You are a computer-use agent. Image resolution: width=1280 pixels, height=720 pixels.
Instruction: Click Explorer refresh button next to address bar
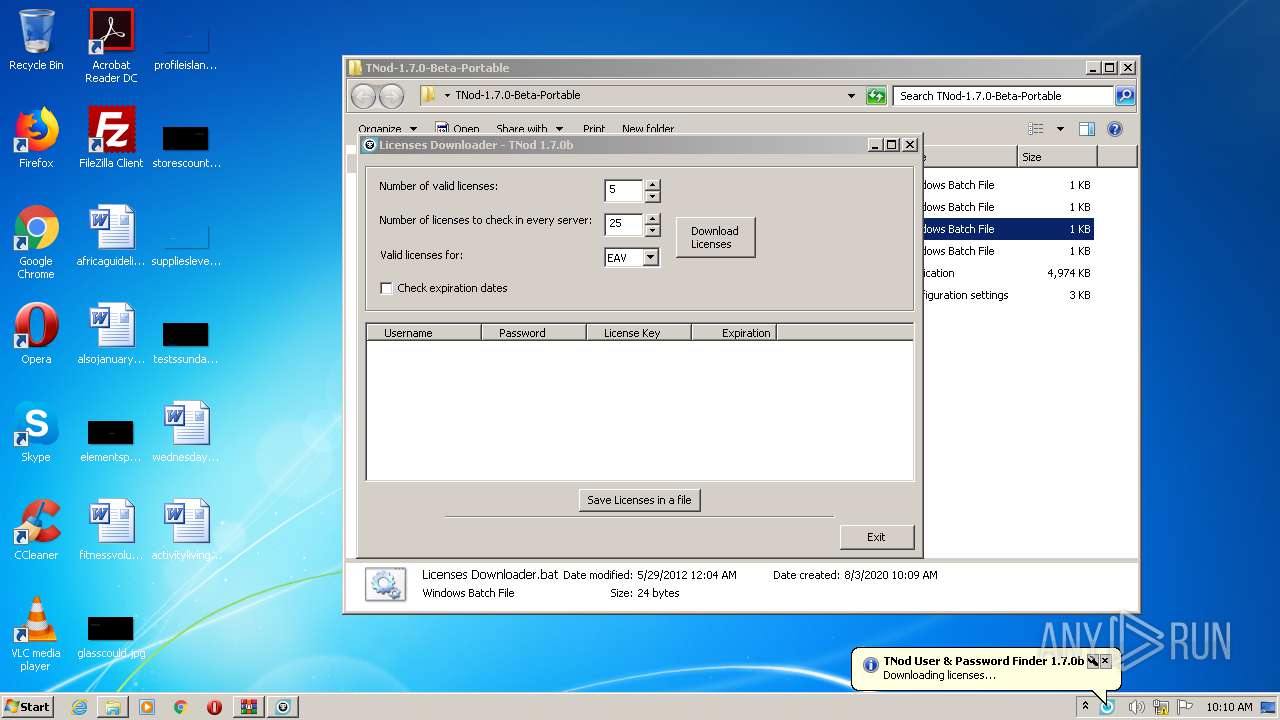pos(876,96)
